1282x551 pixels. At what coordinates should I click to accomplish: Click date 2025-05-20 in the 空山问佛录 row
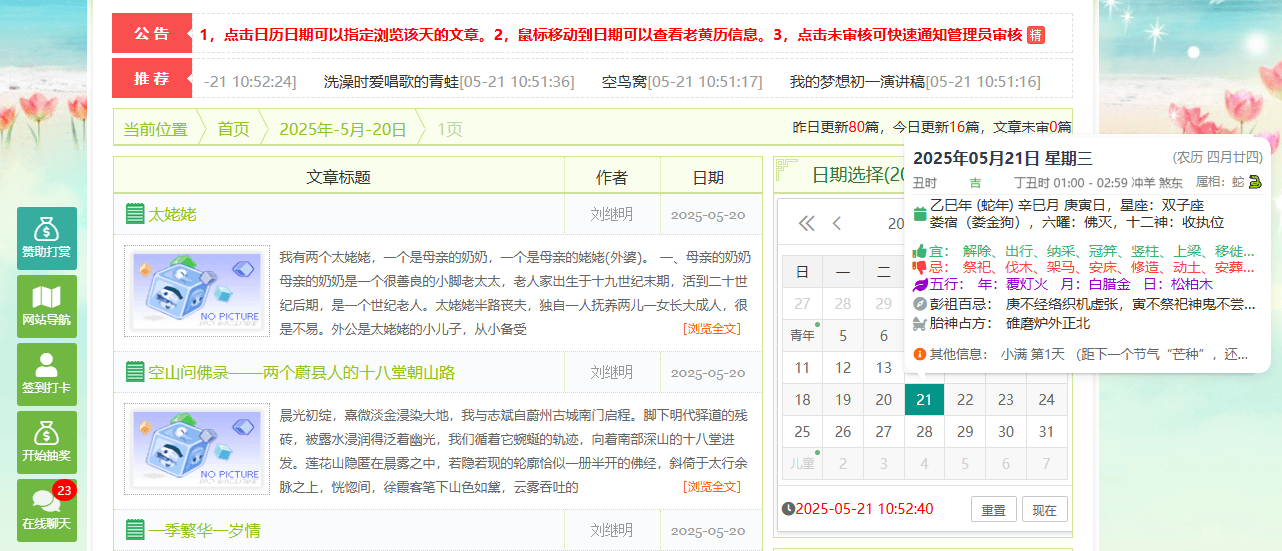(x=708, y=373)
